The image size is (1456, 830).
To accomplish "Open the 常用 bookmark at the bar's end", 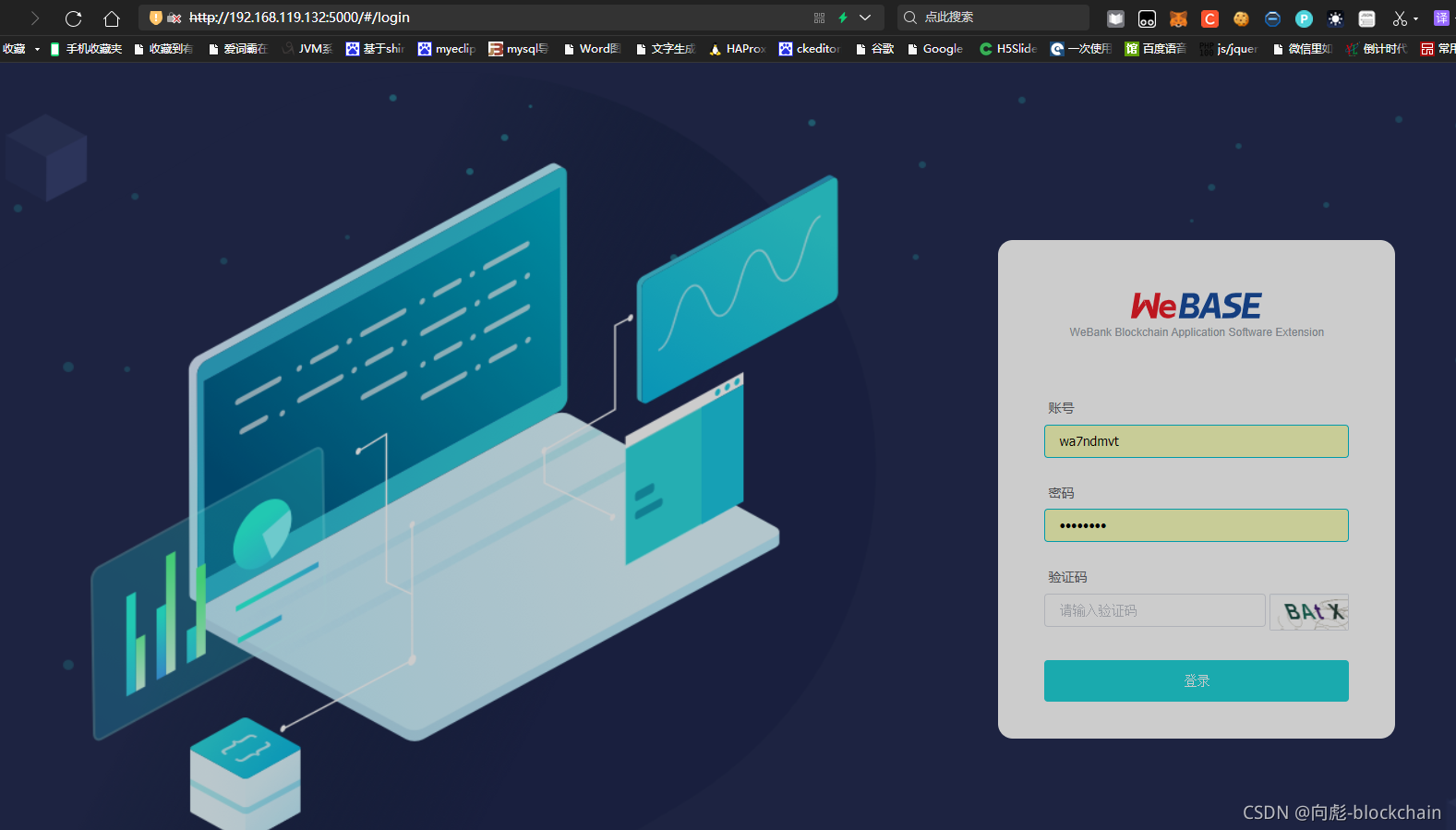I will click(x=1438, y=49).
